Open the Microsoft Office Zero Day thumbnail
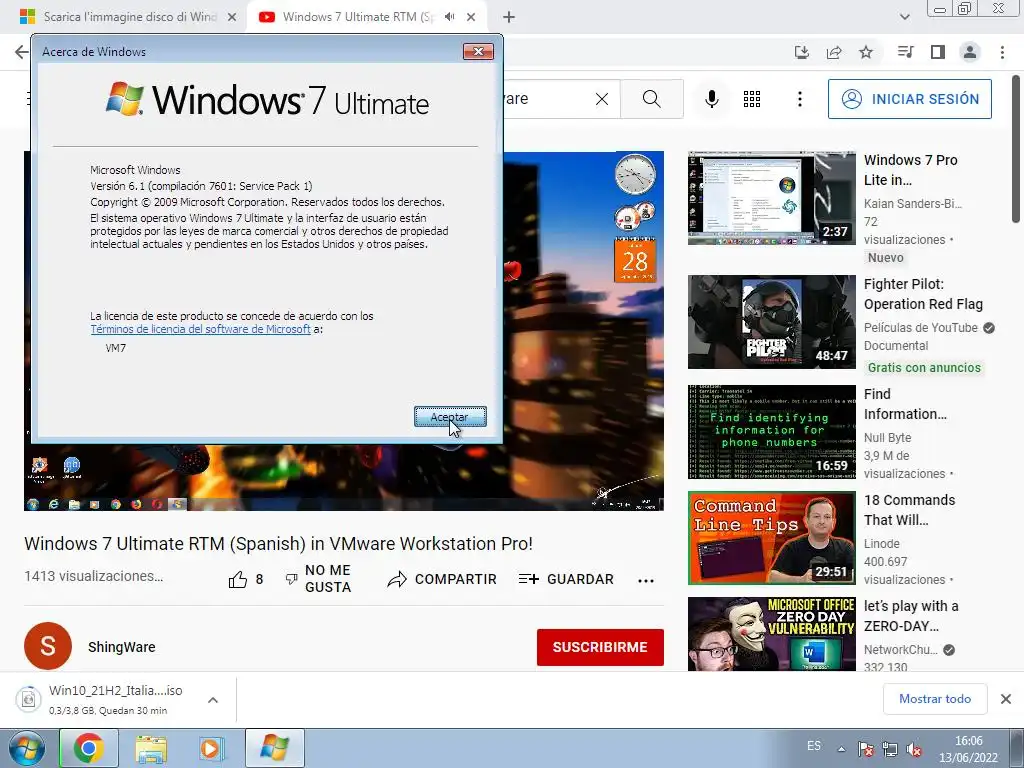 771,634
